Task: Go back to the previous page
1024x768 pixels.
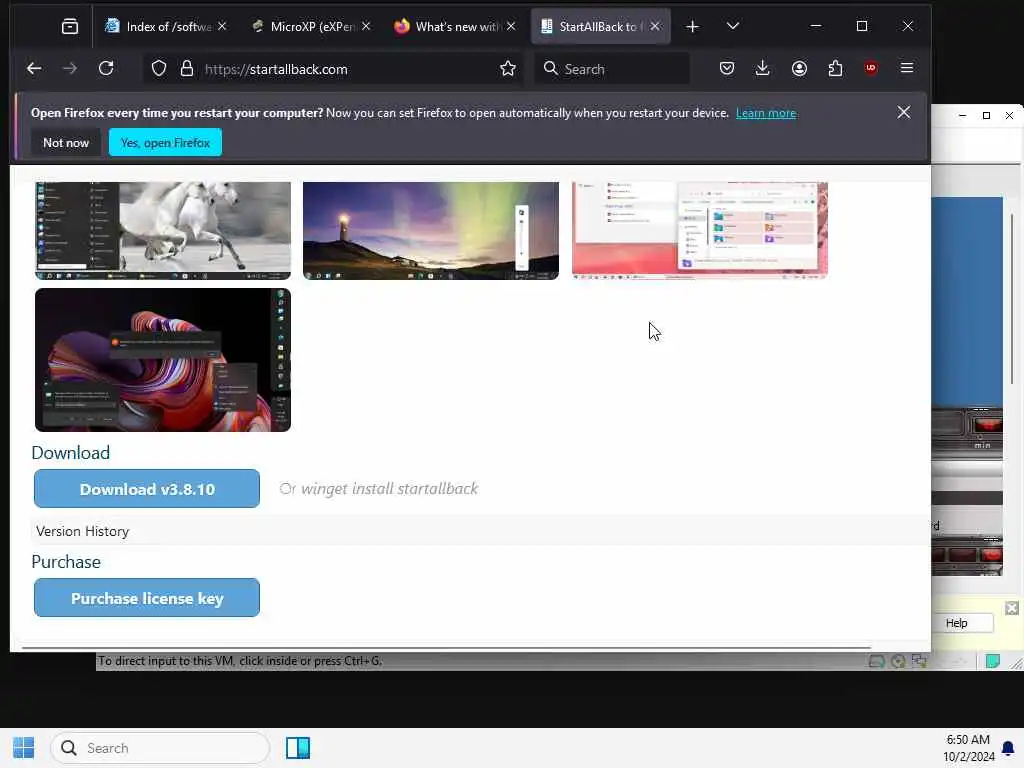Action: (34, 69)
